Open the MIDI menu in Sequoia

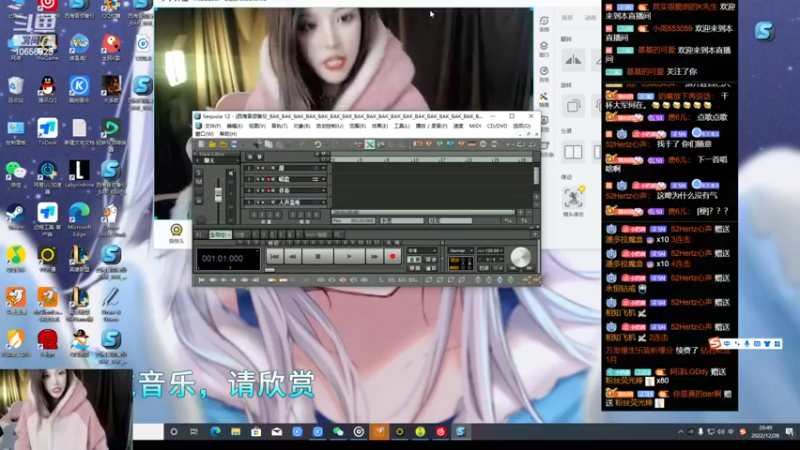[x=475, y=126]
